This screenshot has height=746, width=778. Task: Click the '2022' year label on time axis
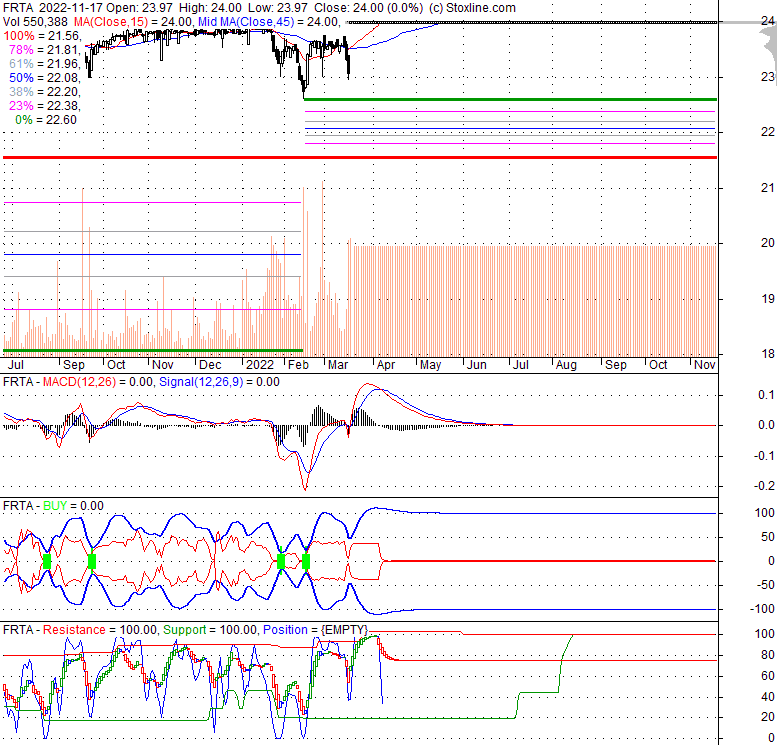tap(260, 365)
